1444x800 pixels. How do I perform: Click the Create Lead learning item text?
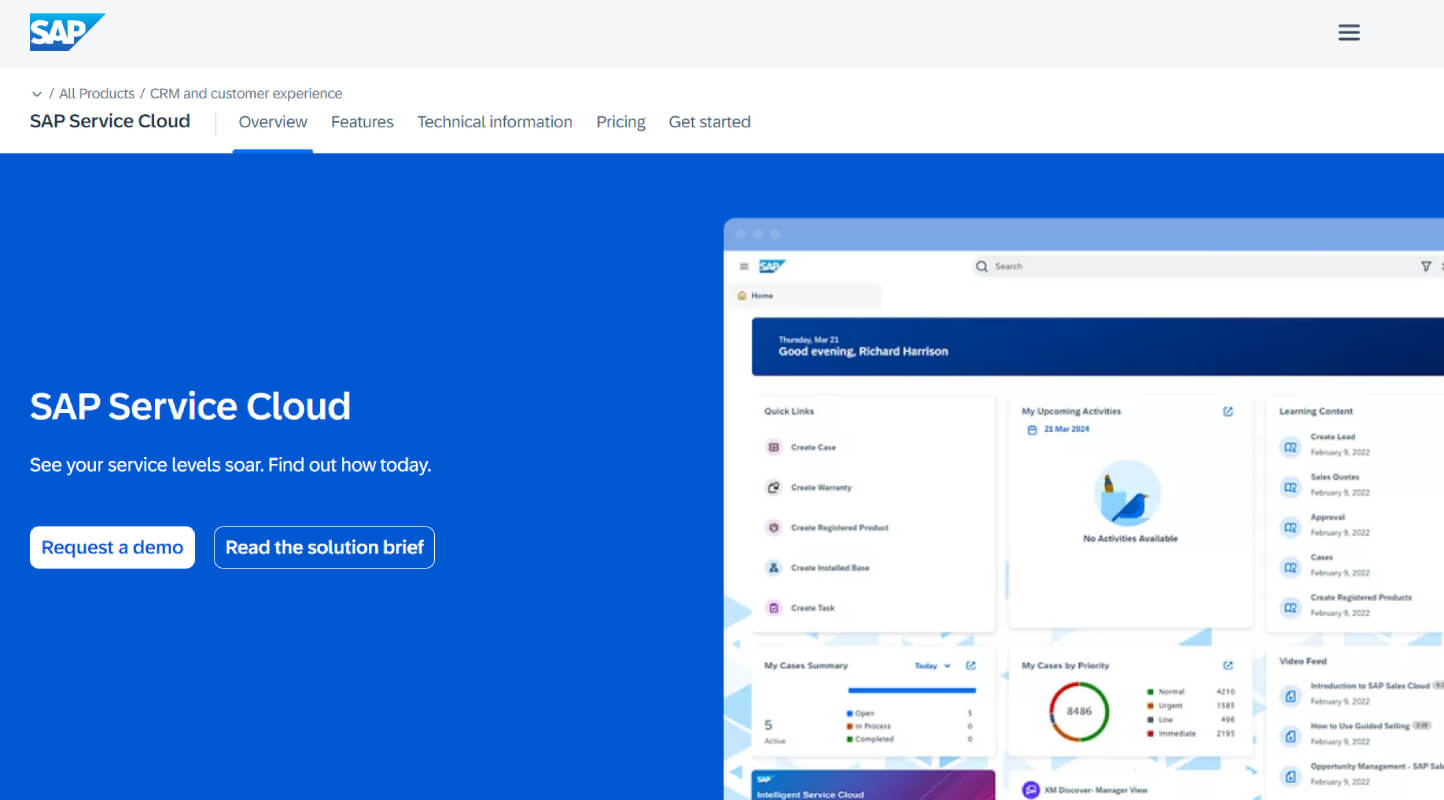1333,437
